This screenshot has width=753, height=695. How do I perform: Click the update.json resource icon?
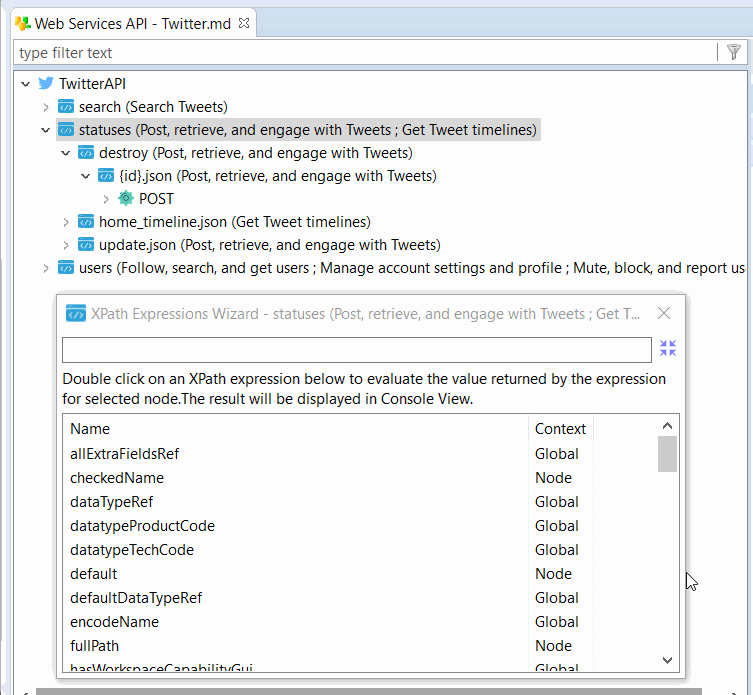[86, 244]
